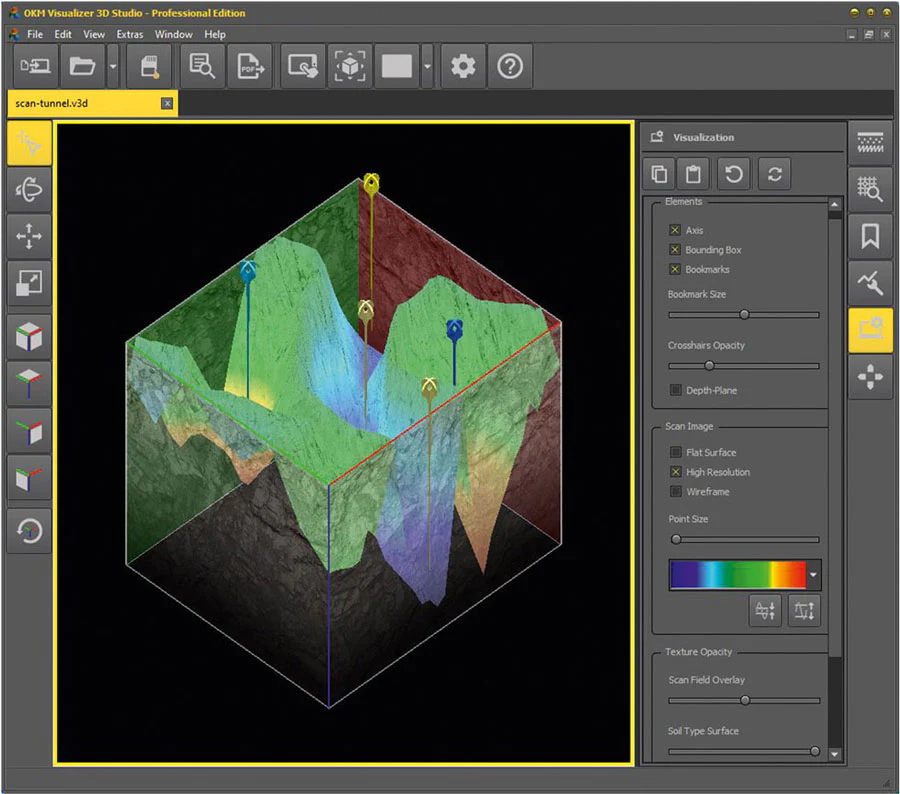Open the dropdown arrow beside background color box

click(427, 67)
